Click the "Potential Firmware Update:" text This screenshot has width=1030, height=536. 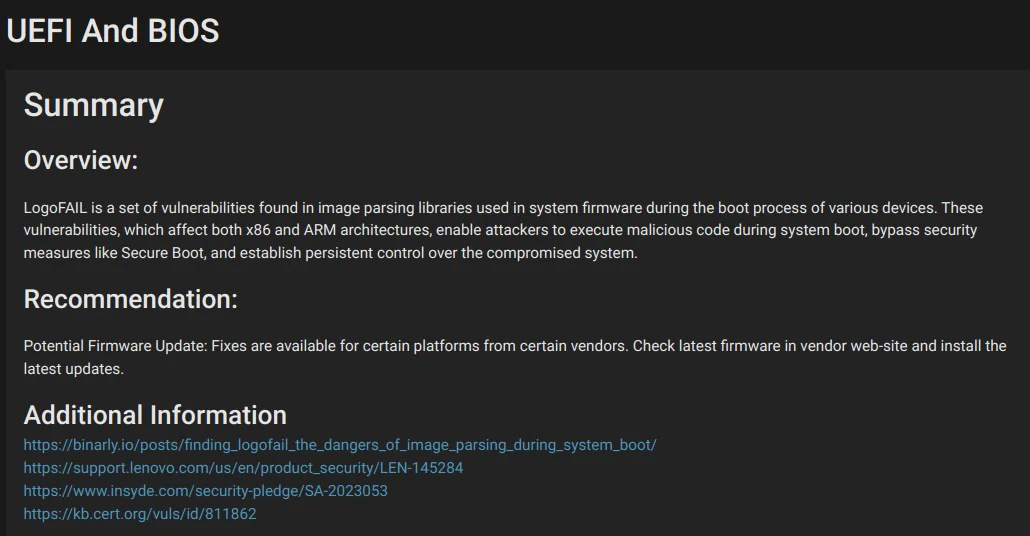[115, 346]
